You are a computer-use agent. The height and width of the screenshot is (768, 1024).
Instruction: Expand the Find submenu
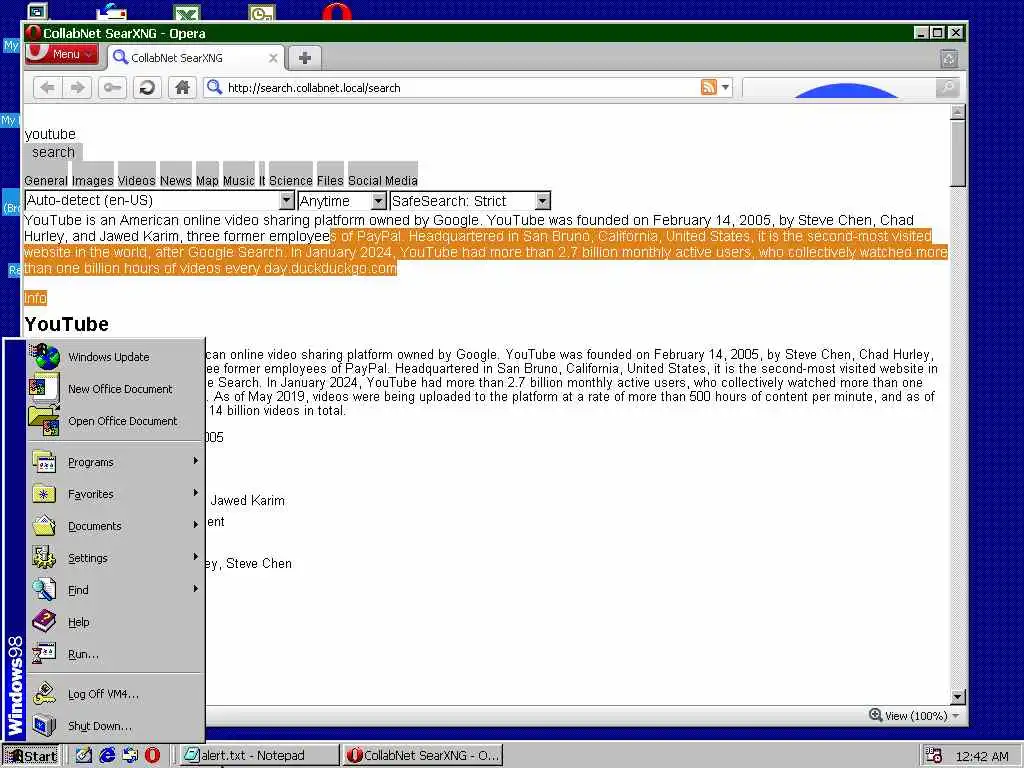click(116, 590)
